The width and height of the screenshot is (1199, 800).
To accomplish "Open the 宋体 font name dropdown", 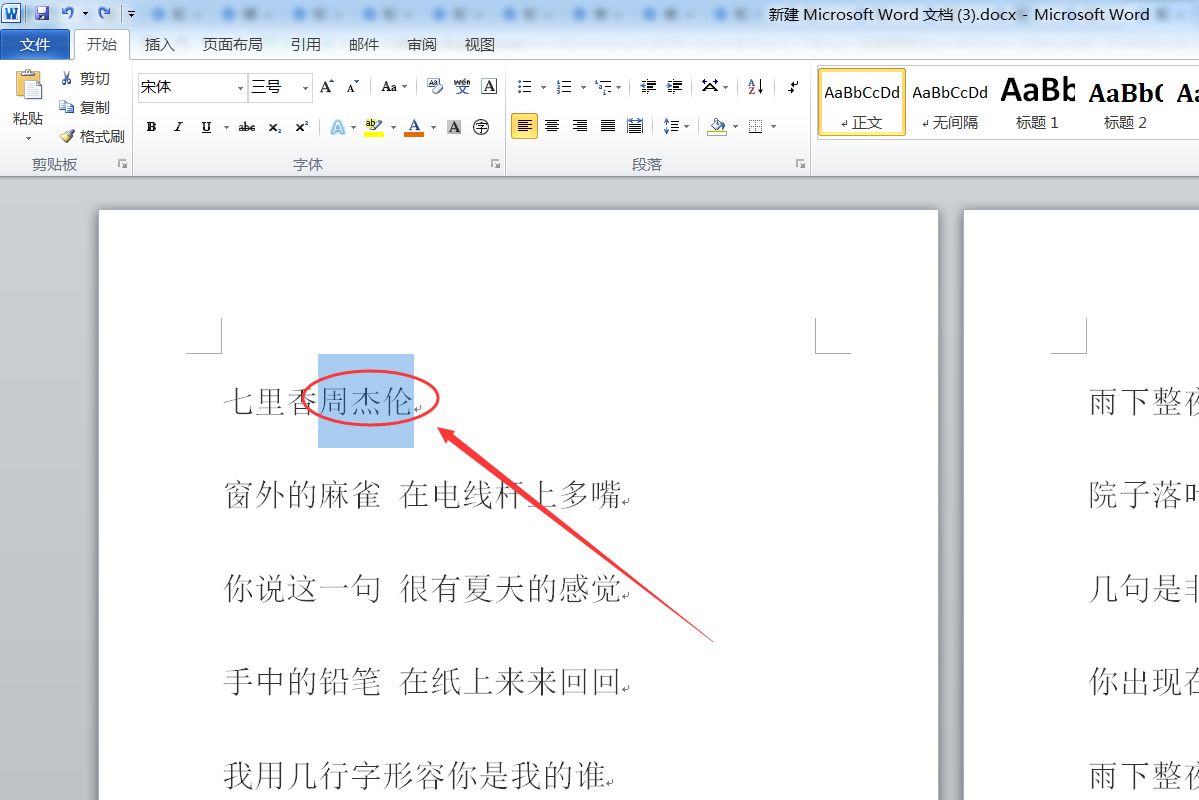I will (x=240, y=88).
